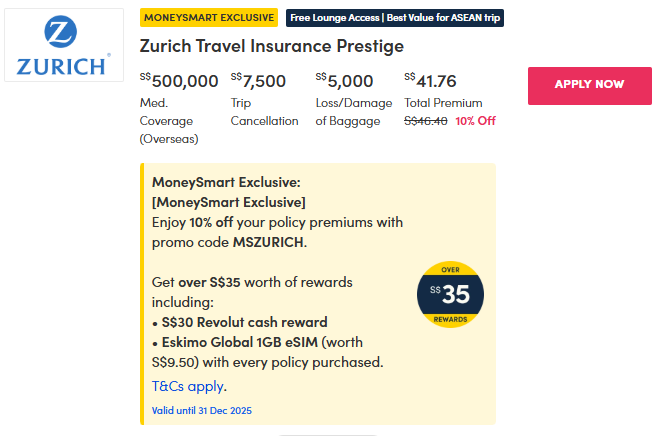Click the MSZURICH promo code text
Image resolution: width=657 pixels, height=436 pixels.
tap(269, 242)
